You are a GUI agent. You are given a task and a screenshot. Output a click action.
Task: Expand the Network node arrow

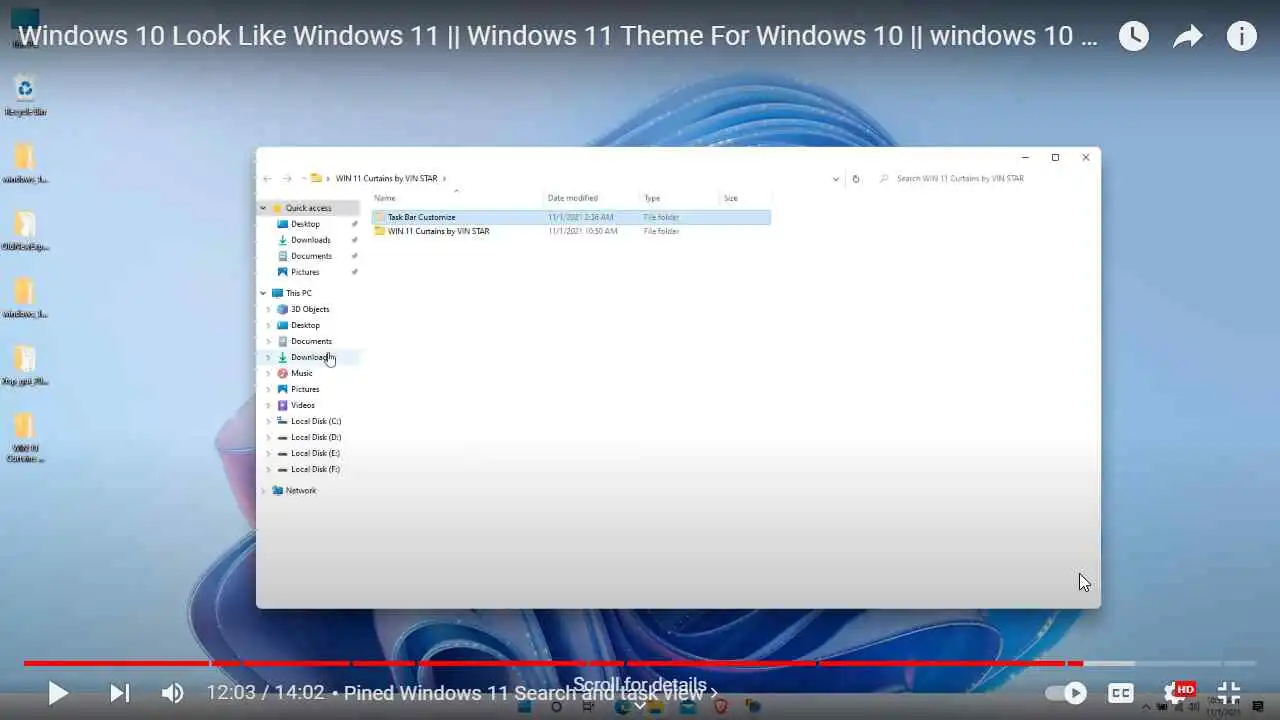263,491
